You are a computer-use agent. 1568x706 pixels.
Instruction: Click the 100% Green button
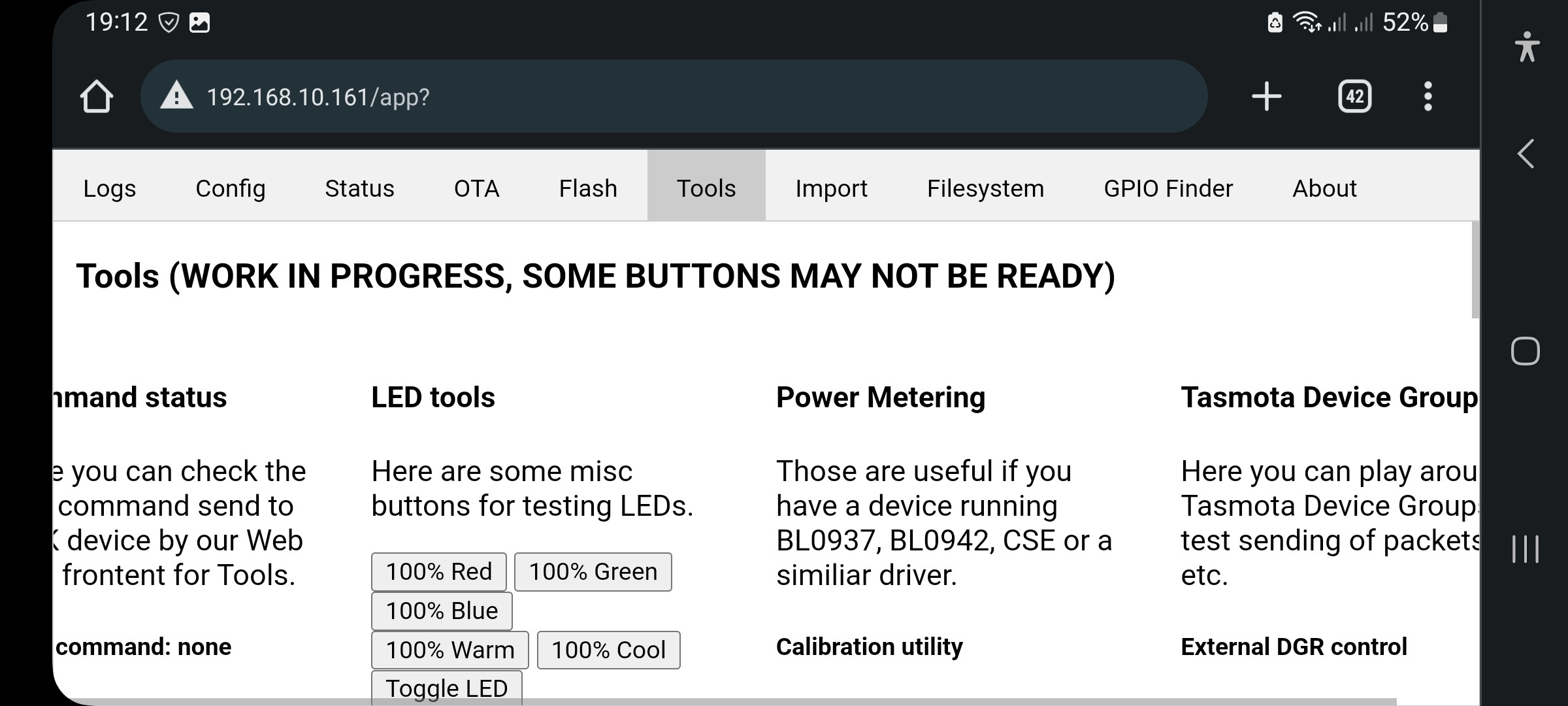tap(593, 572)
